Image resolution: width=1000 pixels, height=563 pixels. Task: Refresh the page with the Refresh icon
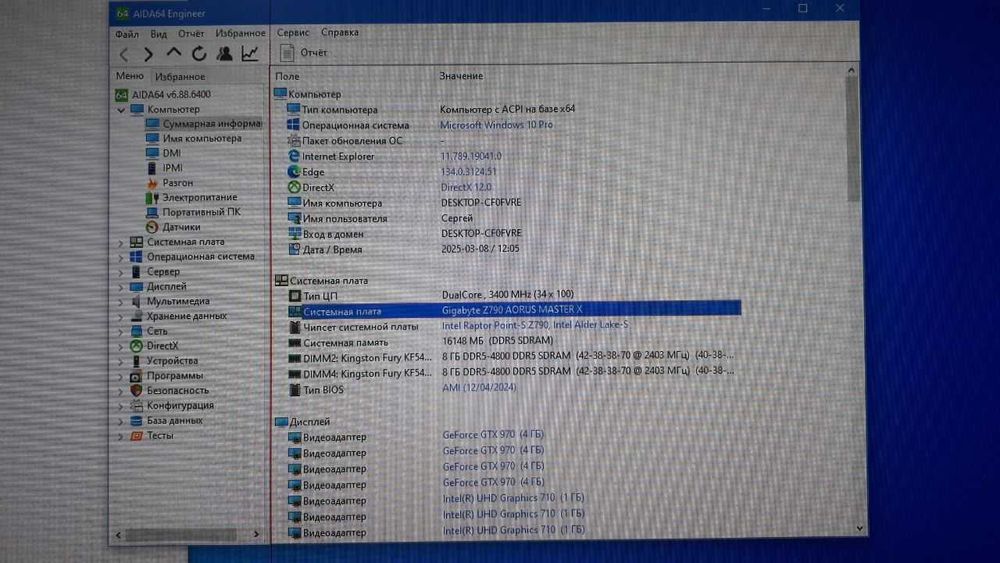(199, 54)
